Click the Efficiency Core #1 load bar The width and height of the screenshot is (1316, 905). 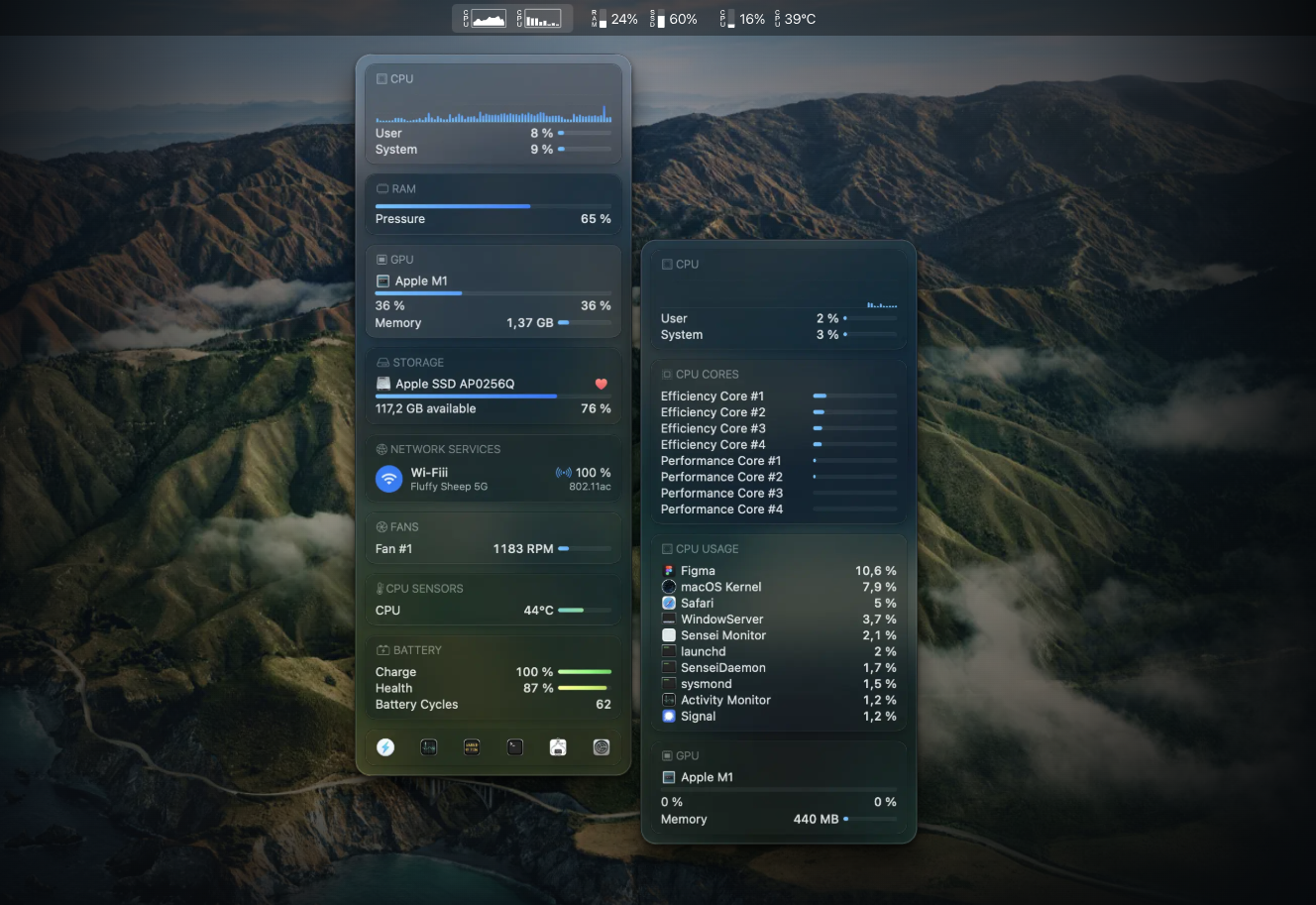(x=855, y=396)
